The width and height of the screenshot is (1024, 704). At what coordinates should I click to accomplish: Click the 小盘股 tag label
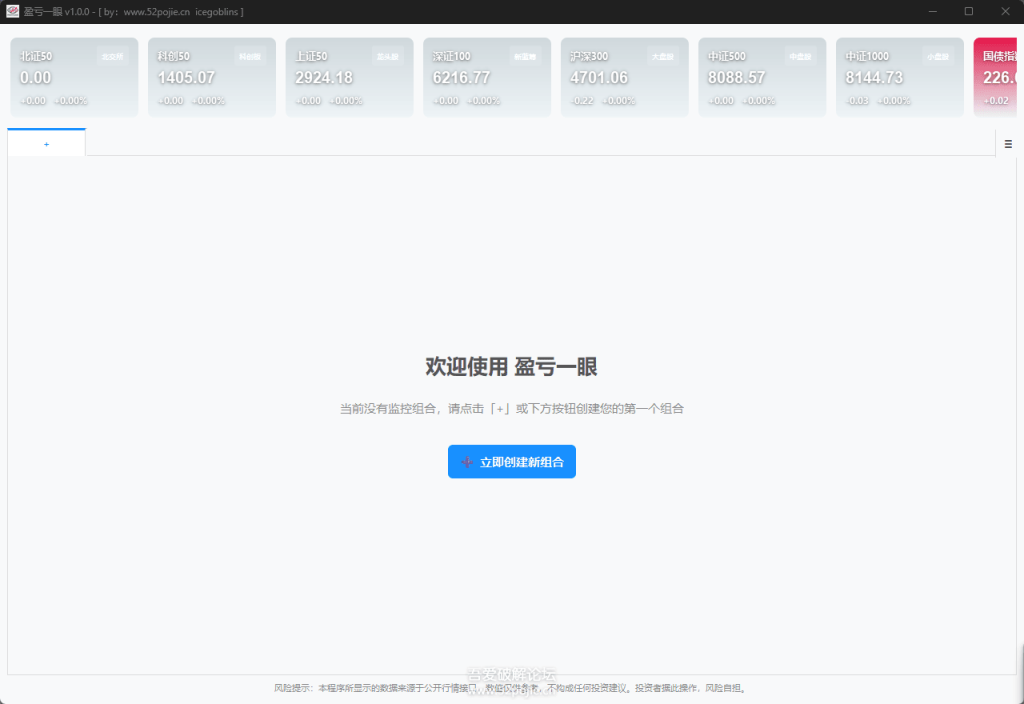(x=938, y=57)
